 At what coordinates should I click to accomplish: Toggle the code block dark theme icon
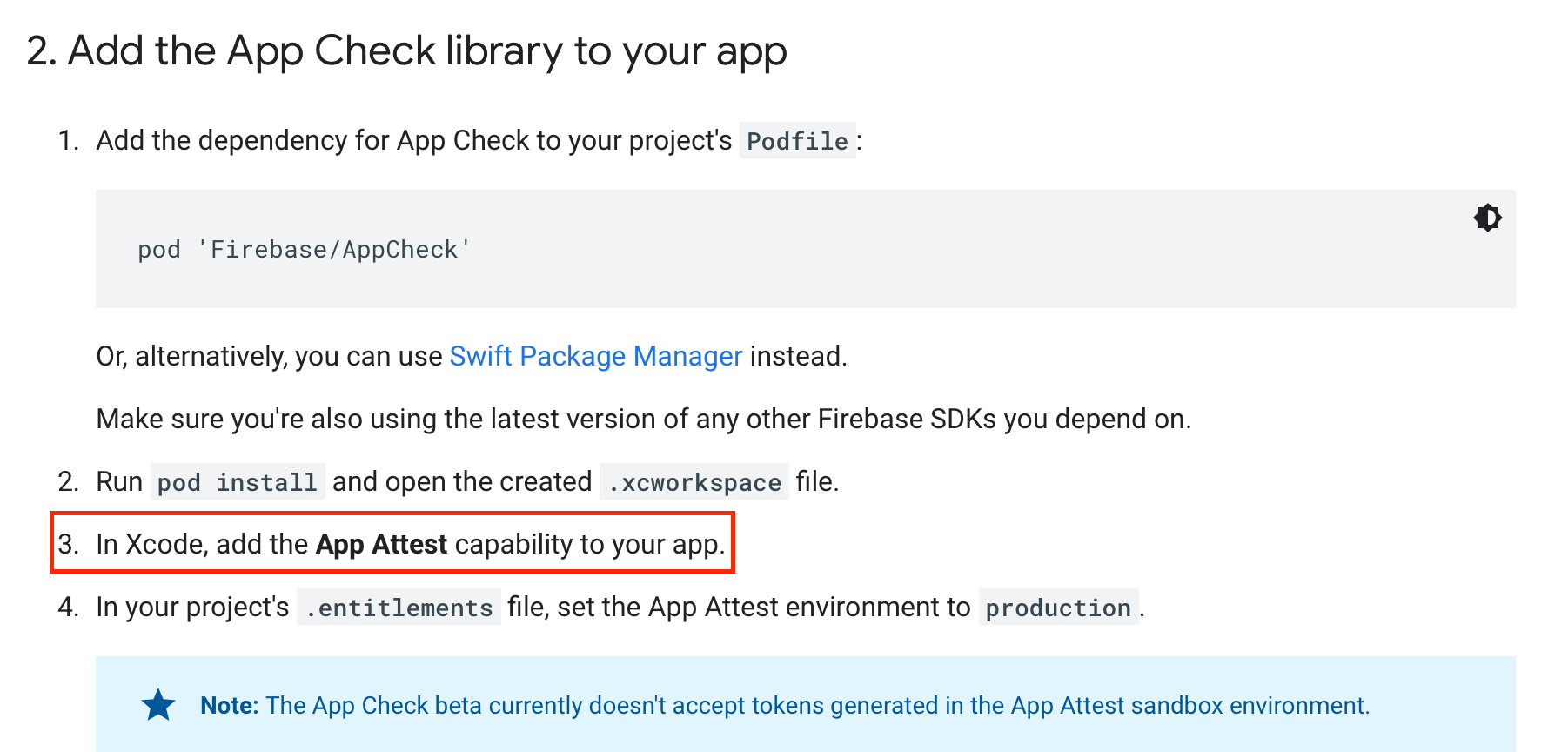click(1487, 218)
